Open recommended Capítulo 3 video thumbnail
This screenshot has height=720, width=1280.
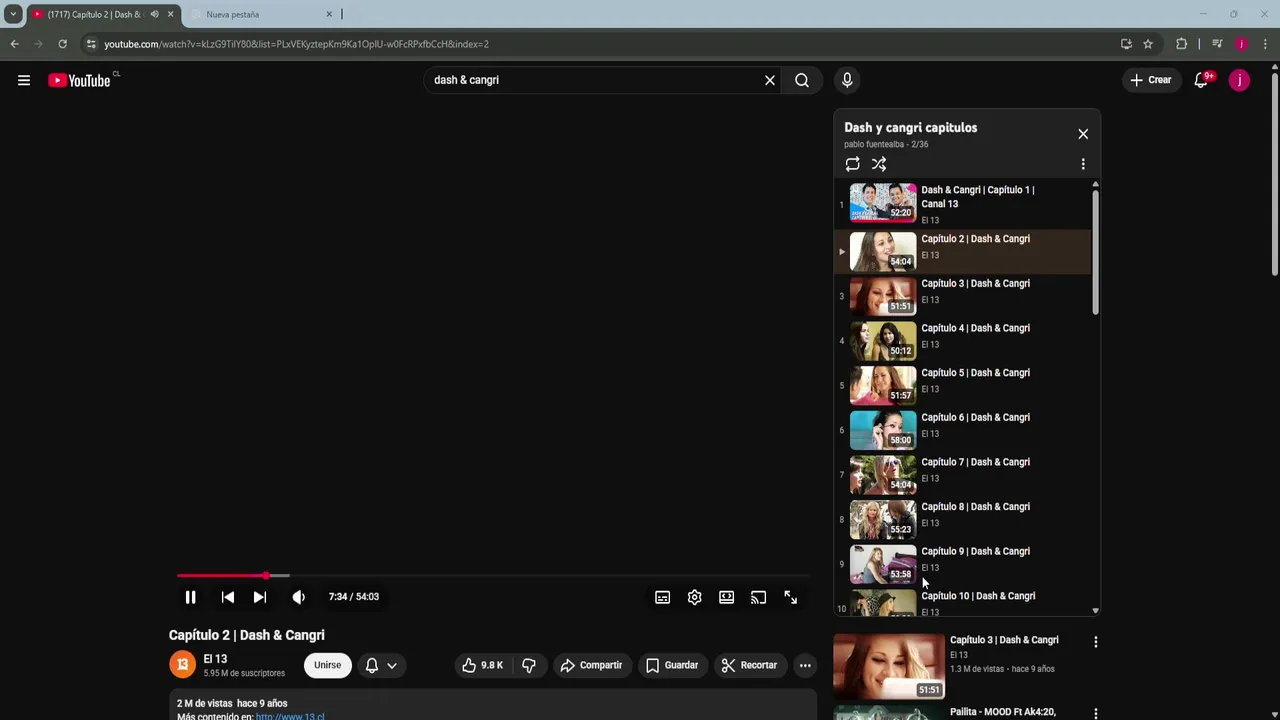click(x=889, y=666)
